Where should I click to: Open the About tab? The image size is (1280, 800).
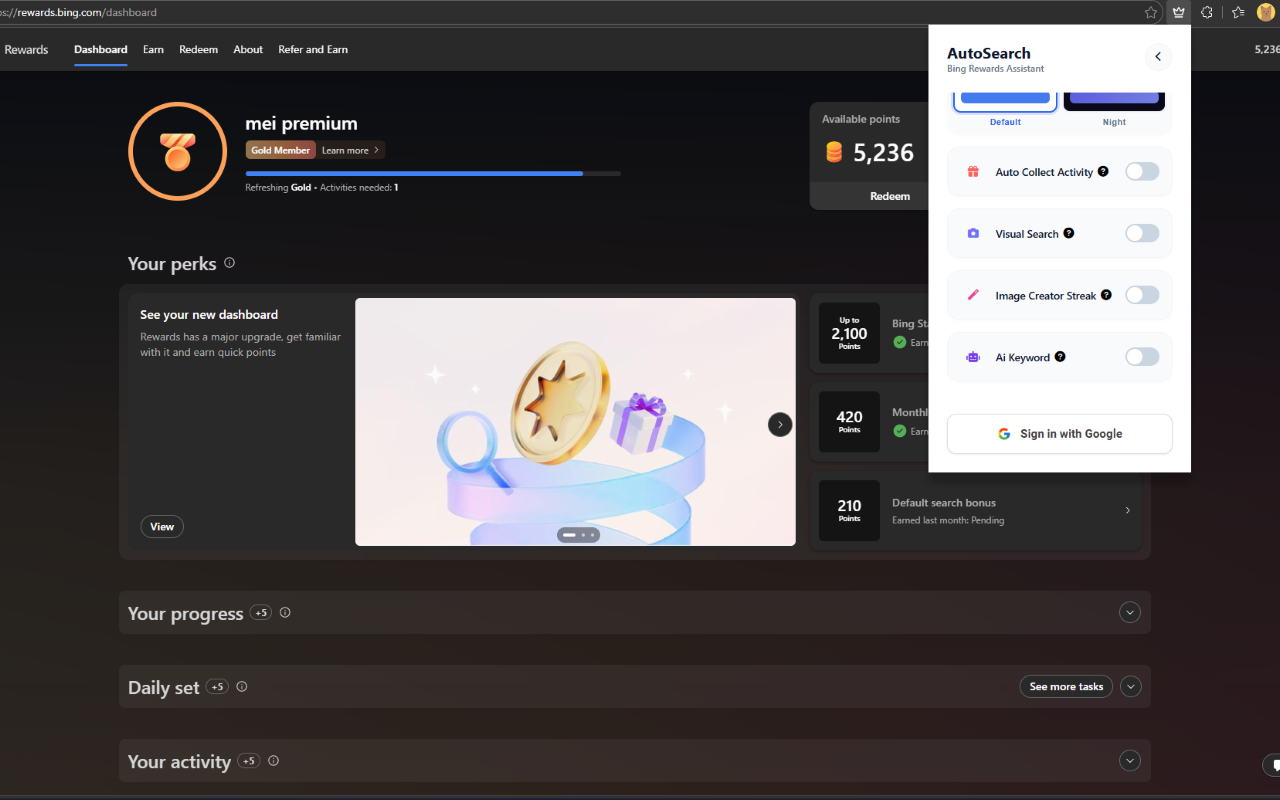(248, 49)
